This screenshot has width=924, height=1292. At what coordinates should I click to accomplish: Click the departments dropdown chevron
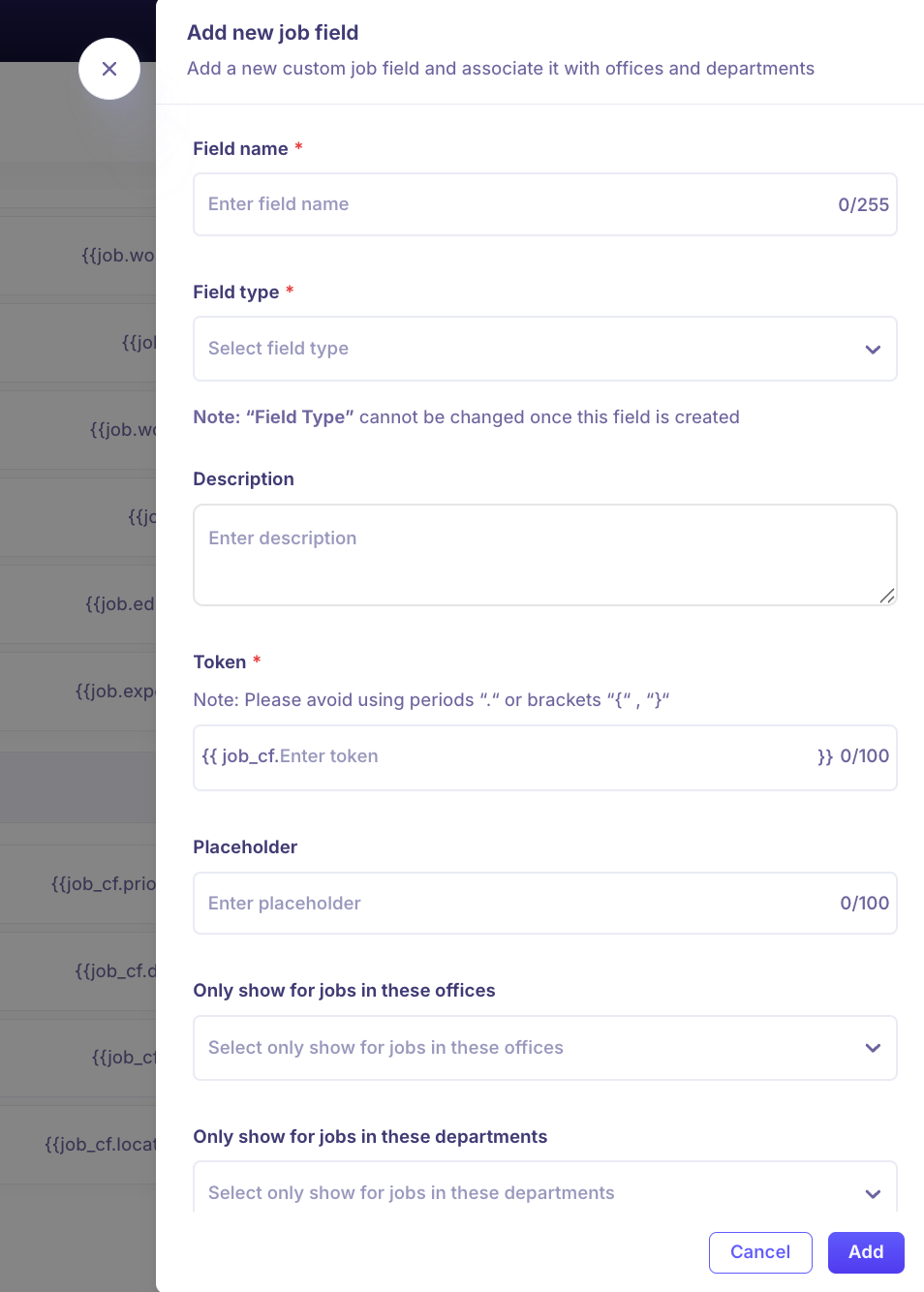tap(873, 1193)
